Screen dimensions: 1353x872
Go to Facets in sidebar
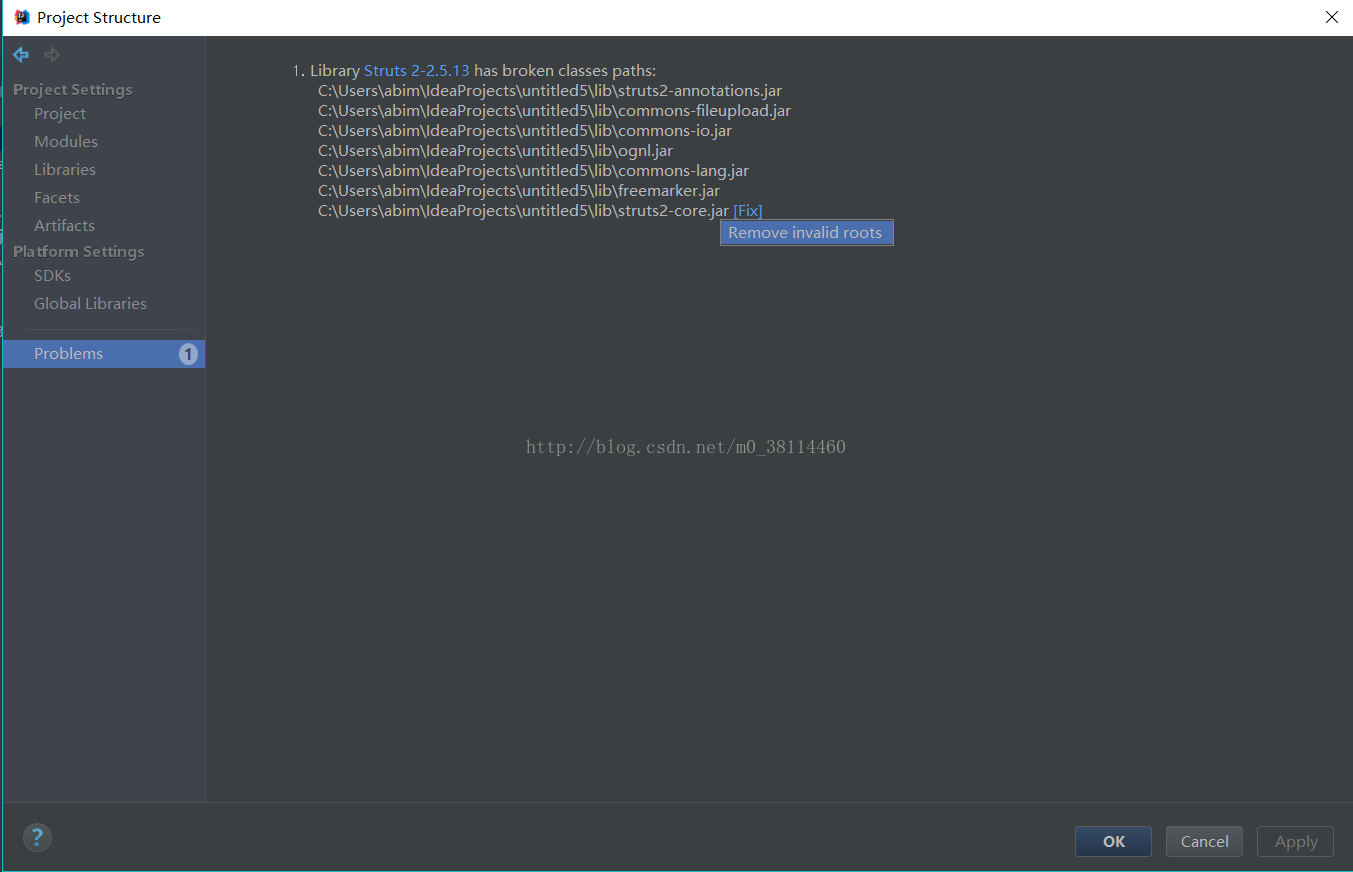pos(57,198)
